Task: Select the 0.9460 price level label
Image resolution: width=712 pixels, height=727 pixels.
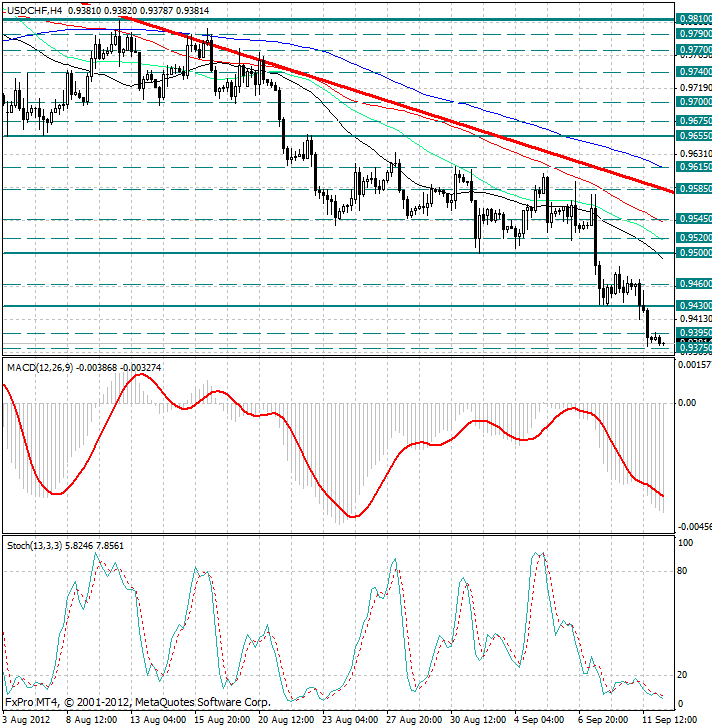Action: tap(694, 284)
